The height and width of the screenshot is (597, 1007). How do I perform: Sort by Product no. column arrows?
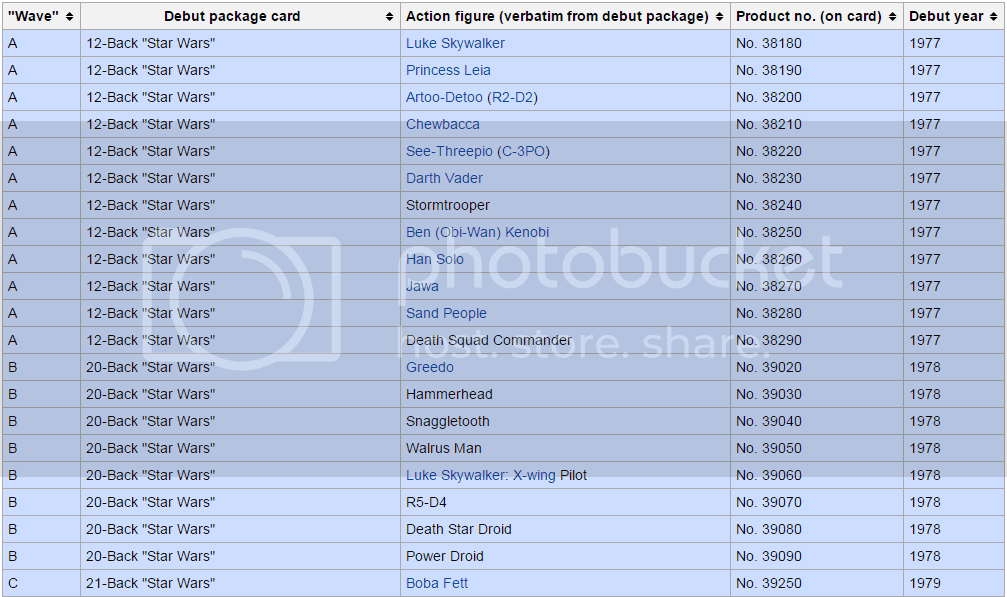893,17
